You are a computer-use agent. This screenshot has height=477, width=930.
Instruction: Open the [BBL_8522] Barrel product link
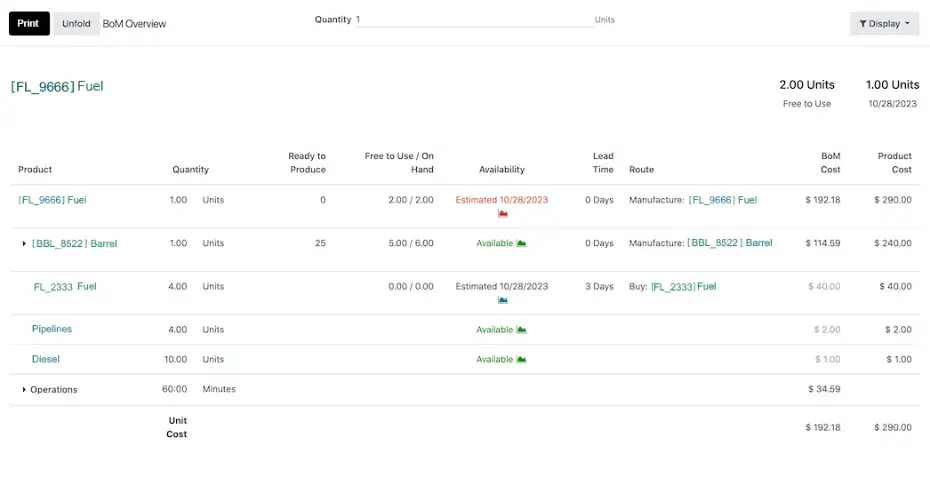point(74,243)
